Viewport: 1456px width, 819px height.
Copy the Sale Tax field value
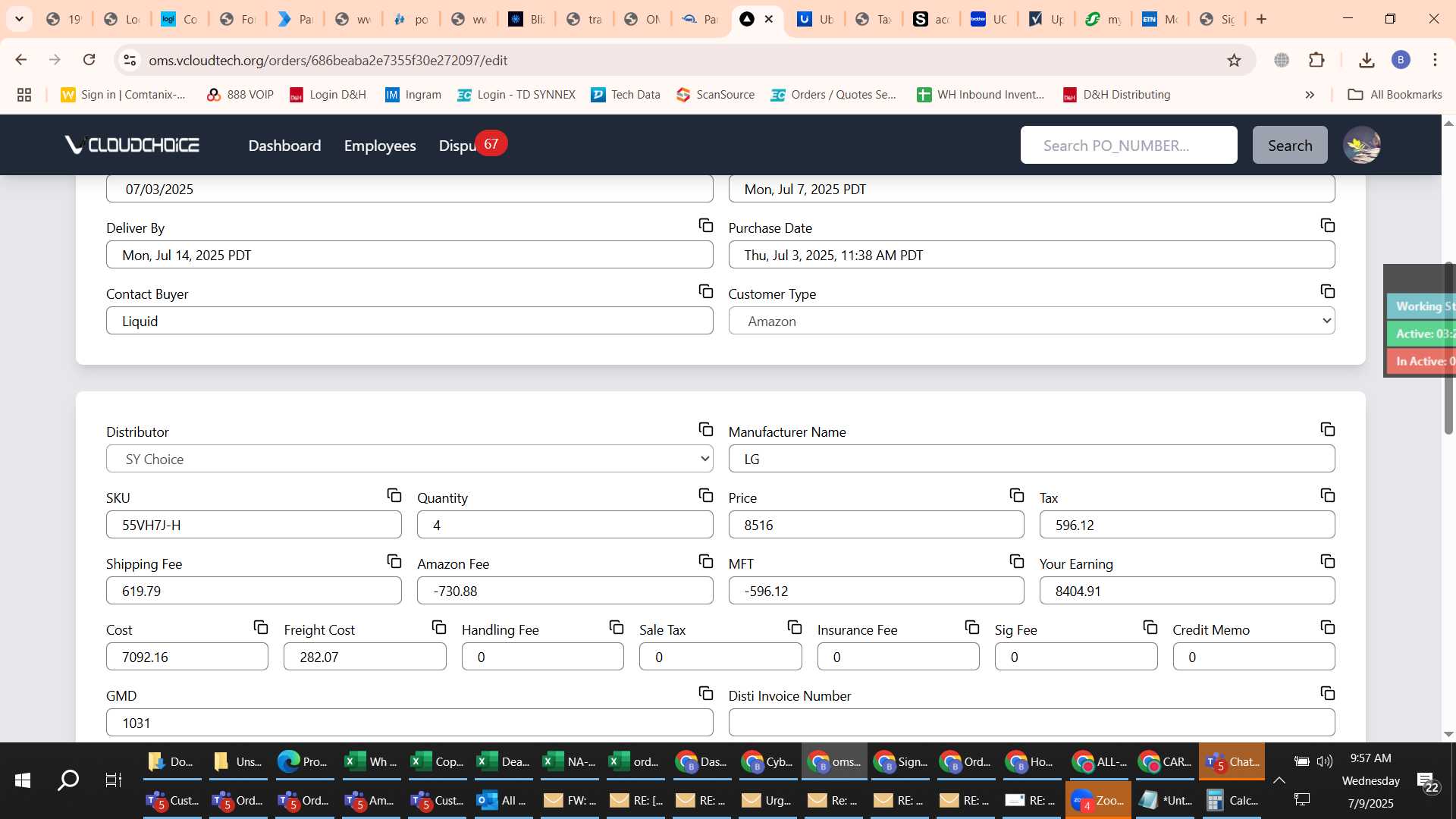795,628
